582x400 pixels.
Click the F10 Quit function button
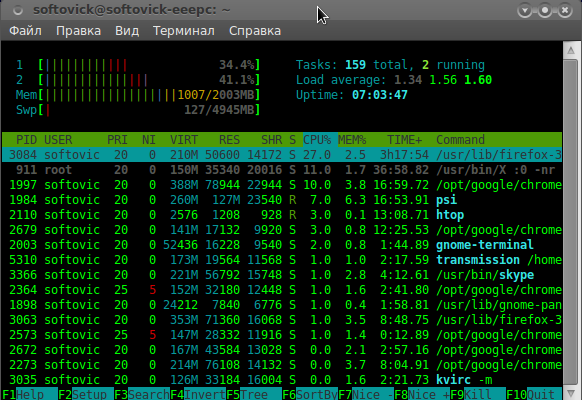click(x=534, y=394)
